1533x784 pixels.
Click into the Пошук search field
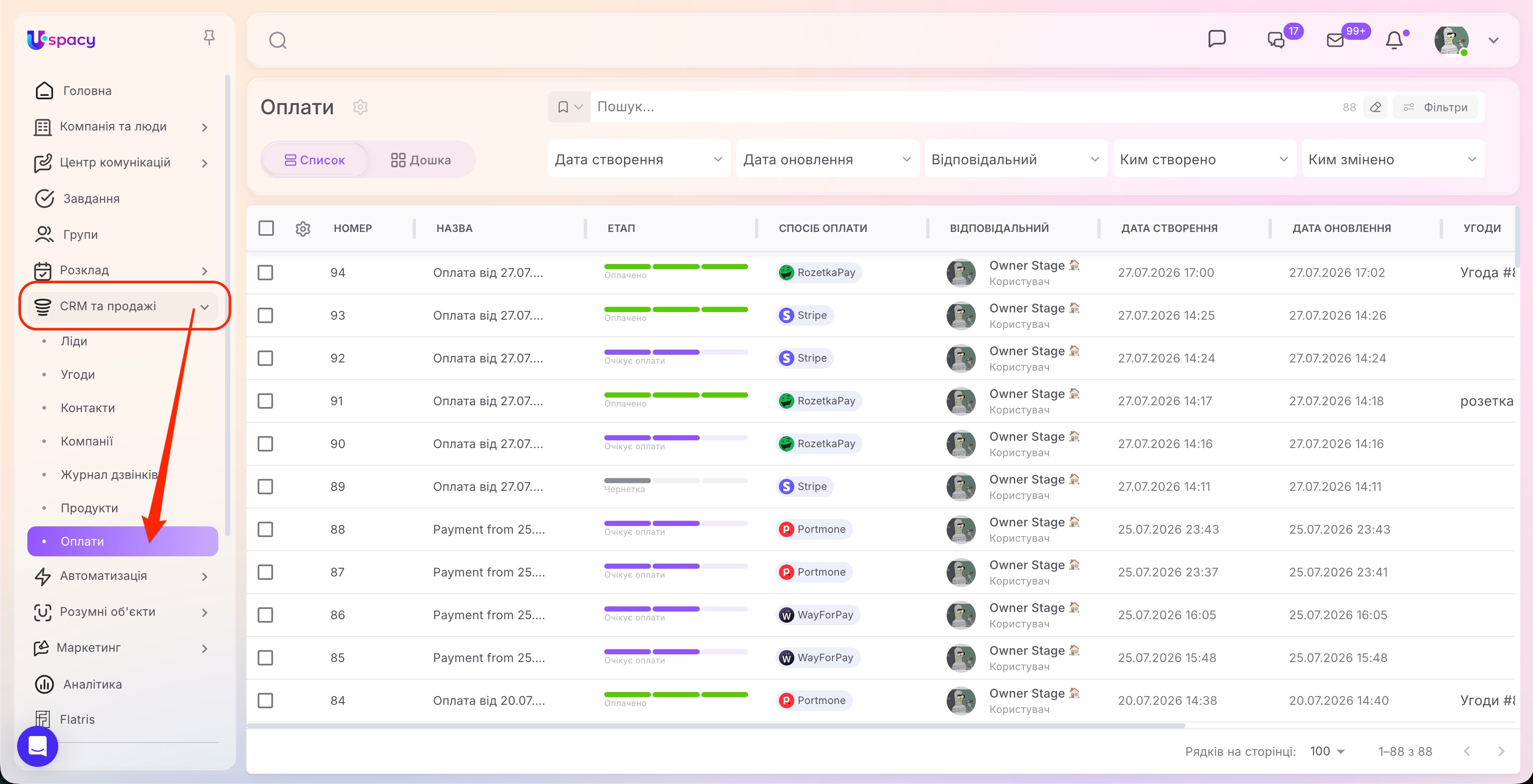964,107
